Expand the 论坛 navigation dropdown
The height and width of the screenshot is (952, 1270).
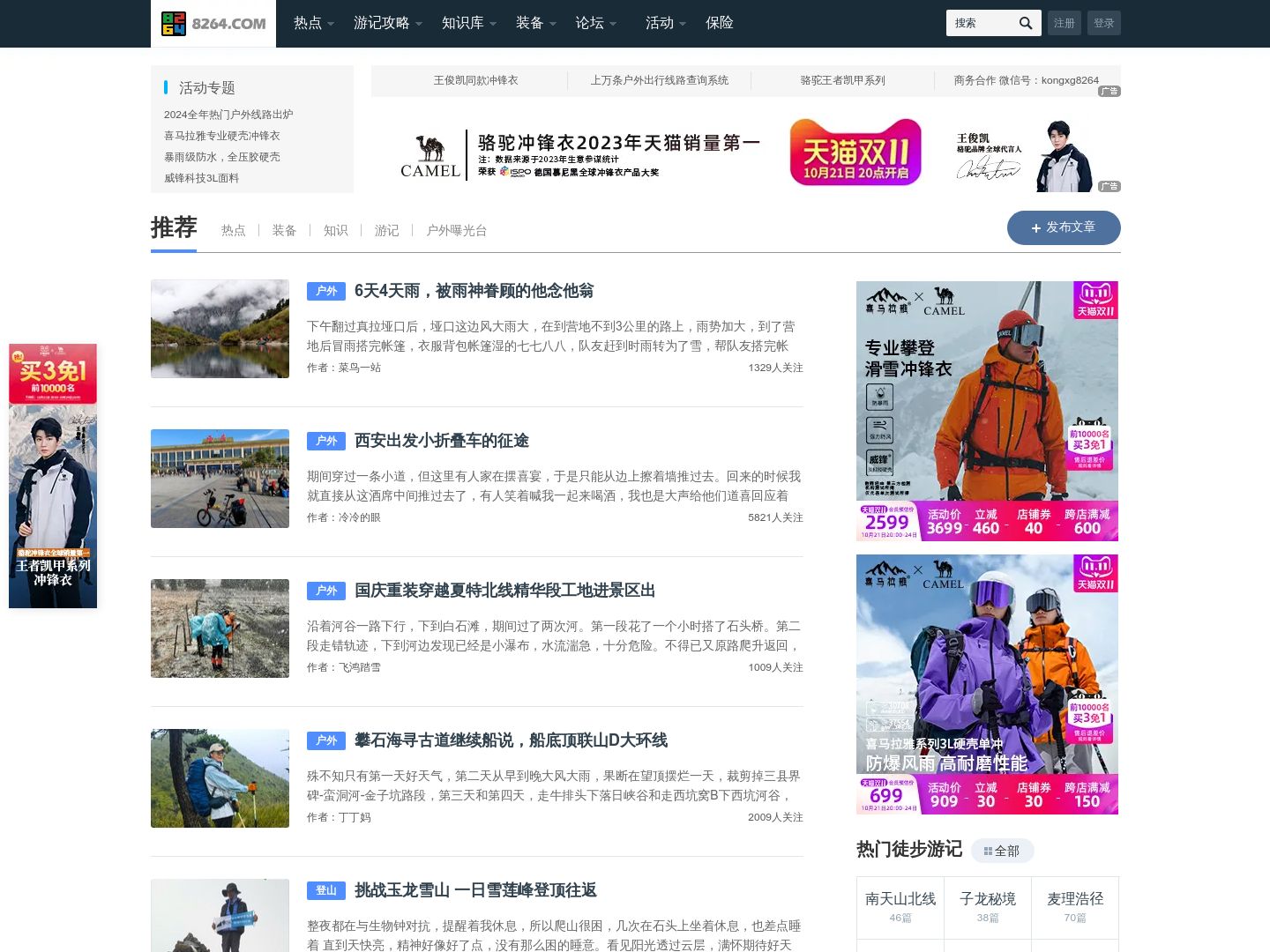pyautogui.click(x=596, y=23)
